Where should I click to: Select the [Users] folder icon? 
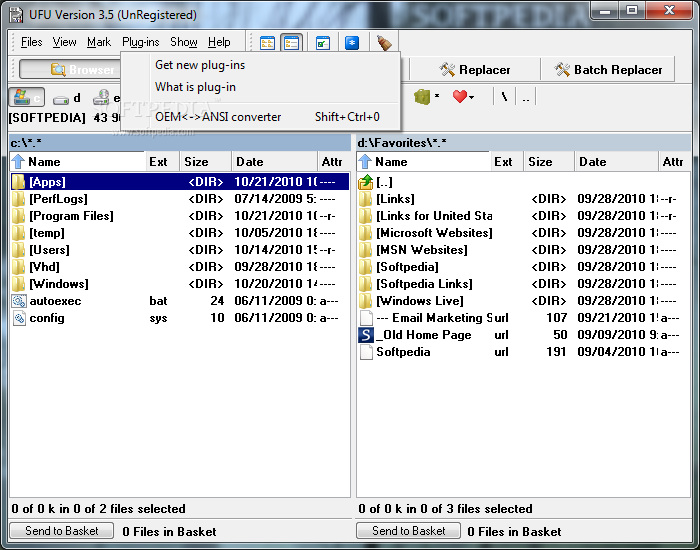pos(18,250)
